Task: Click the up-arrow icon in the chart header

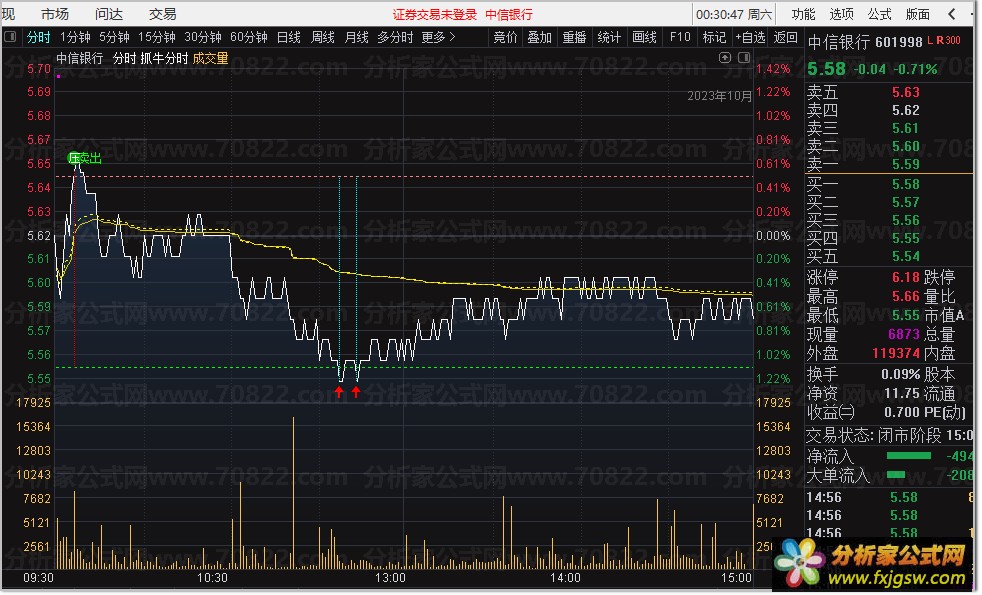Action: pyautogui.click(x=725, y=58)
